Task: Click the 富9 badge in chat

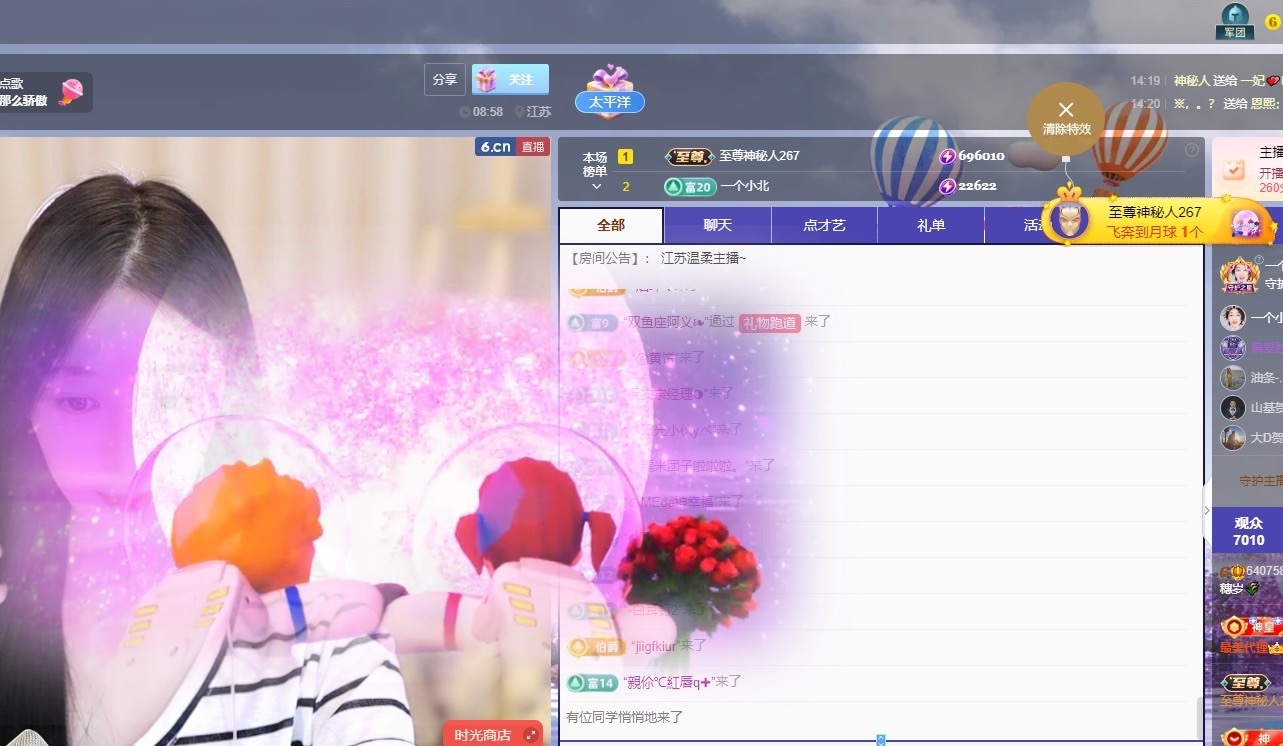Action: point(592,322)
